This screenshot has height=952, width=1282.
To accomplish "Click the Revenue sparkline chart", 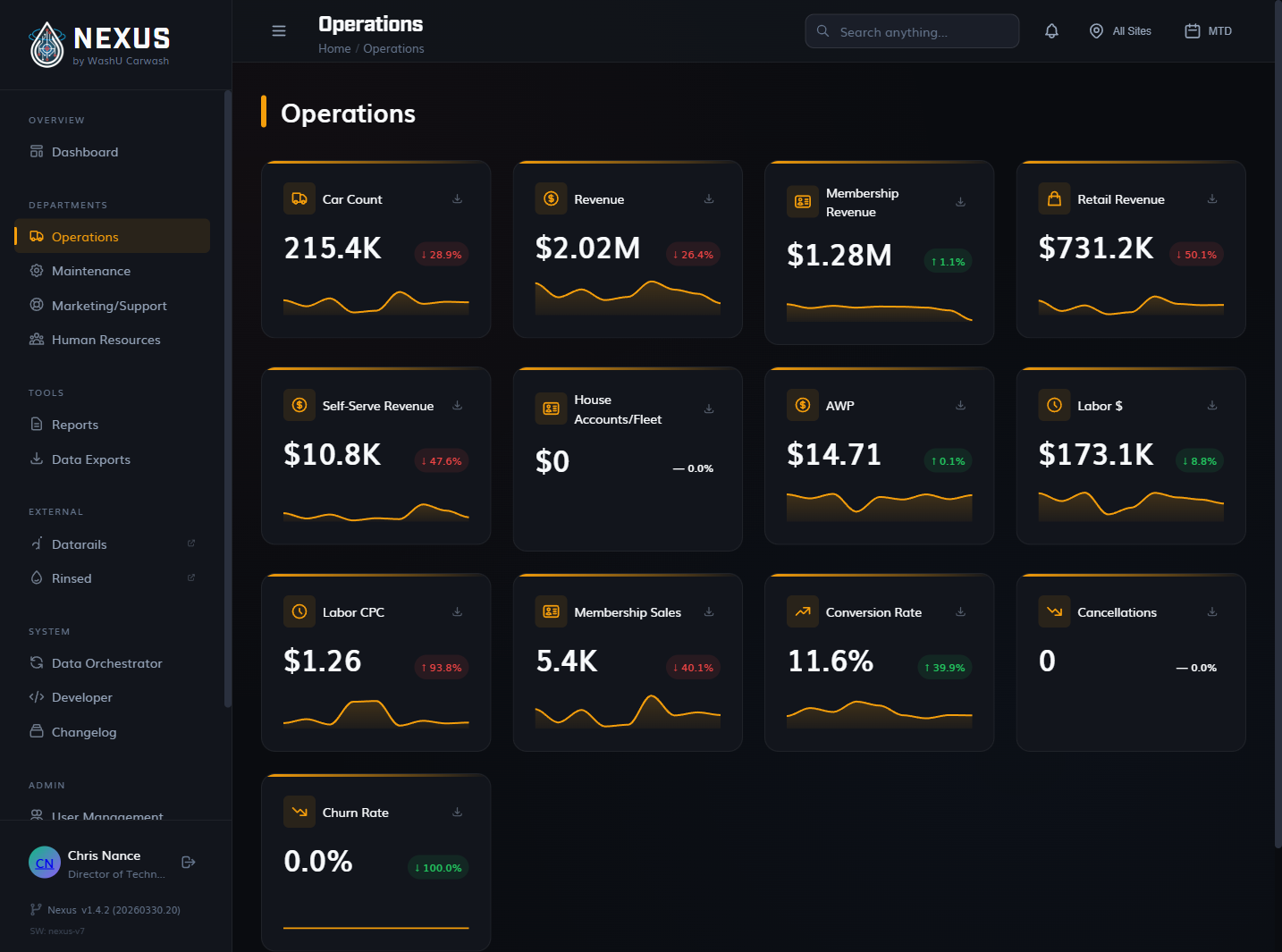I will 628,297.
